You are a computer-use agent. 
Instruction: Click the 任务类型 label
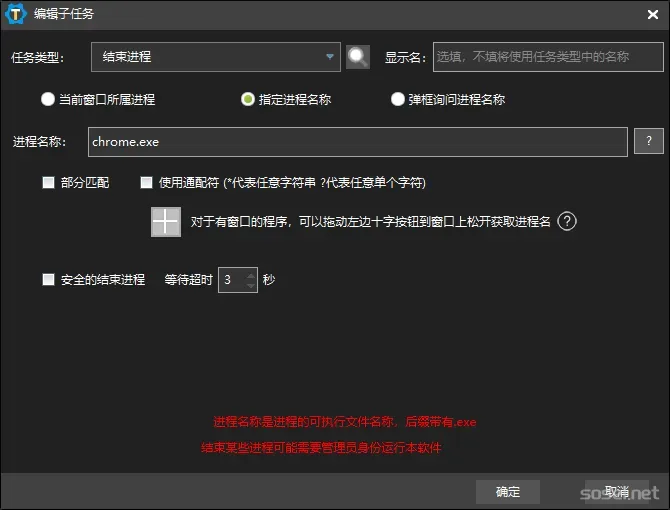coord(38,57)
